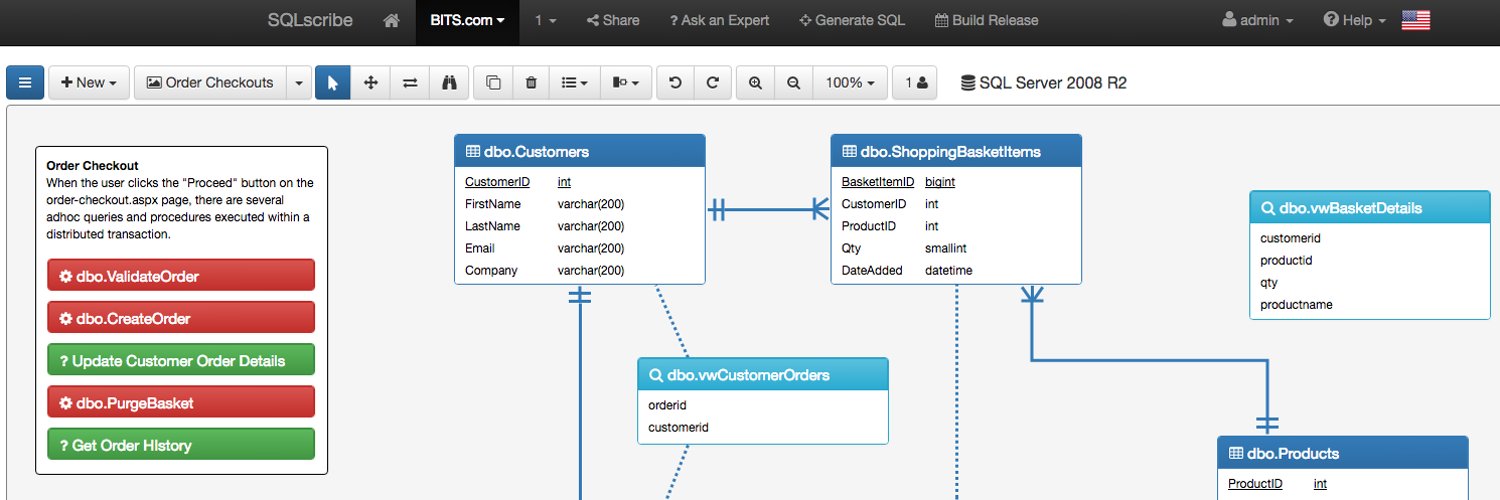Click the magnifier icon on dbo.vwCustomerOrders
The height and width of the screenshot is (500, 1500).
(x=656, y=375)
